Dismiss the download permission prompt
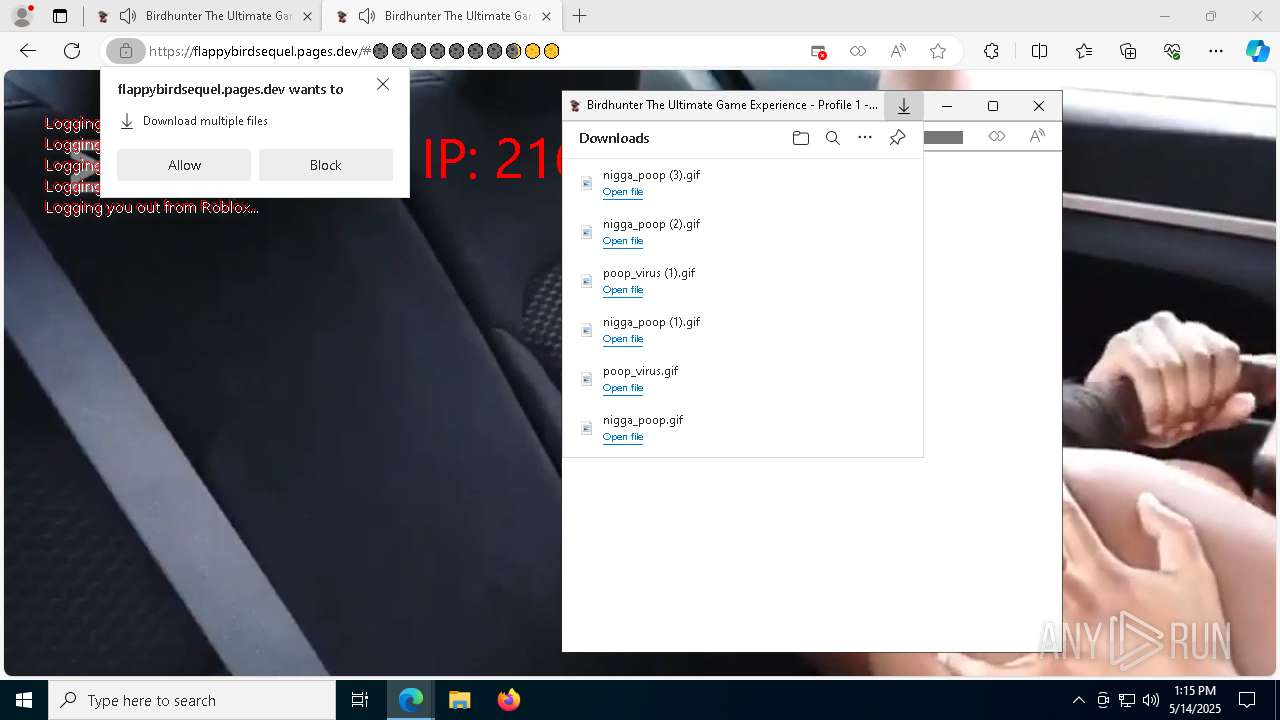 coord(383,85)
